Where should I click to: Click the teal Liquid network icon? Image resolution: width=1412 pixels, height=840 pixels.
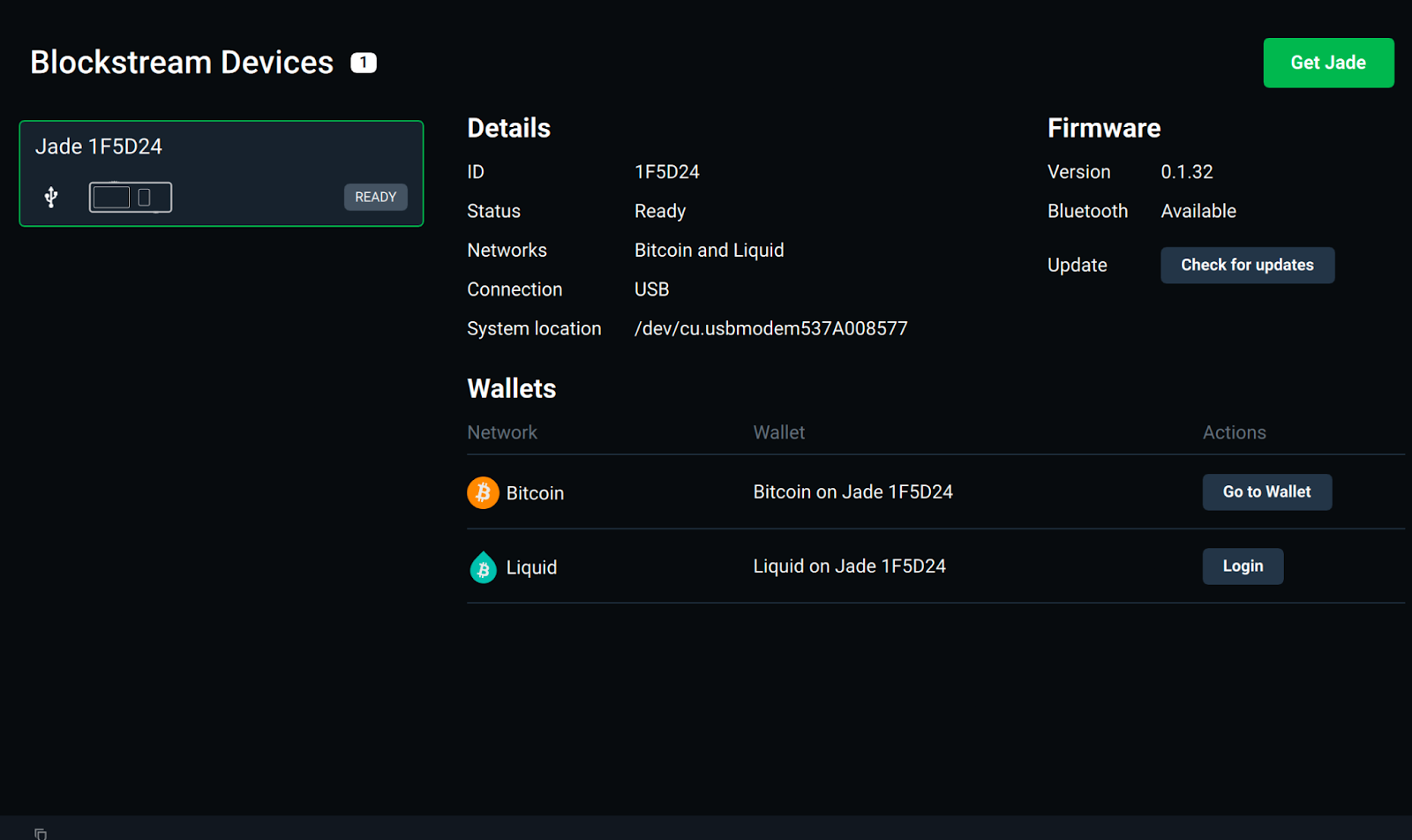click(483, 567)
